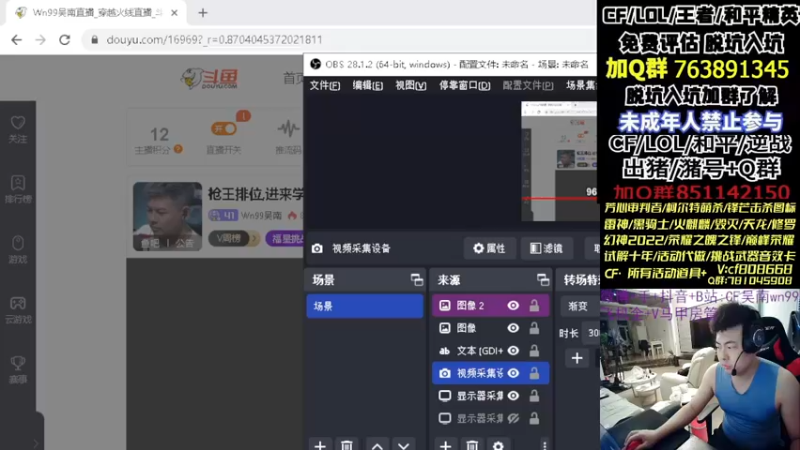Pop out the 场景 dock panel
The width and height of the screenshot is (800, 450).
(416, 280)
